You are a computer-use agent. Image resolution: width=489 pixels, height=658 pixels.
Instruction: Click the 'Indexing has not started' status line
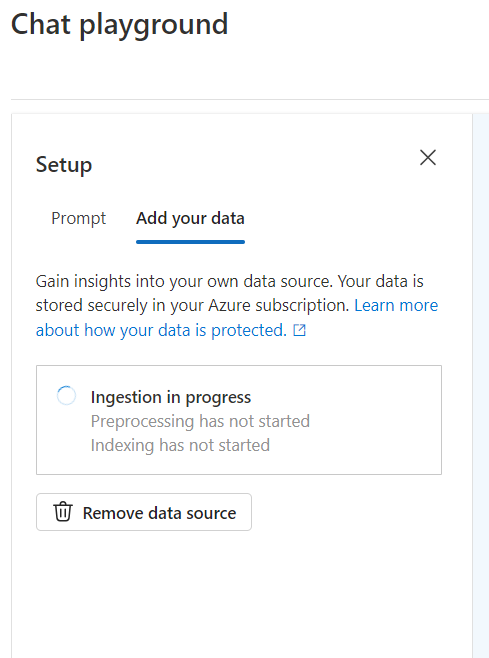coord(180,445)
